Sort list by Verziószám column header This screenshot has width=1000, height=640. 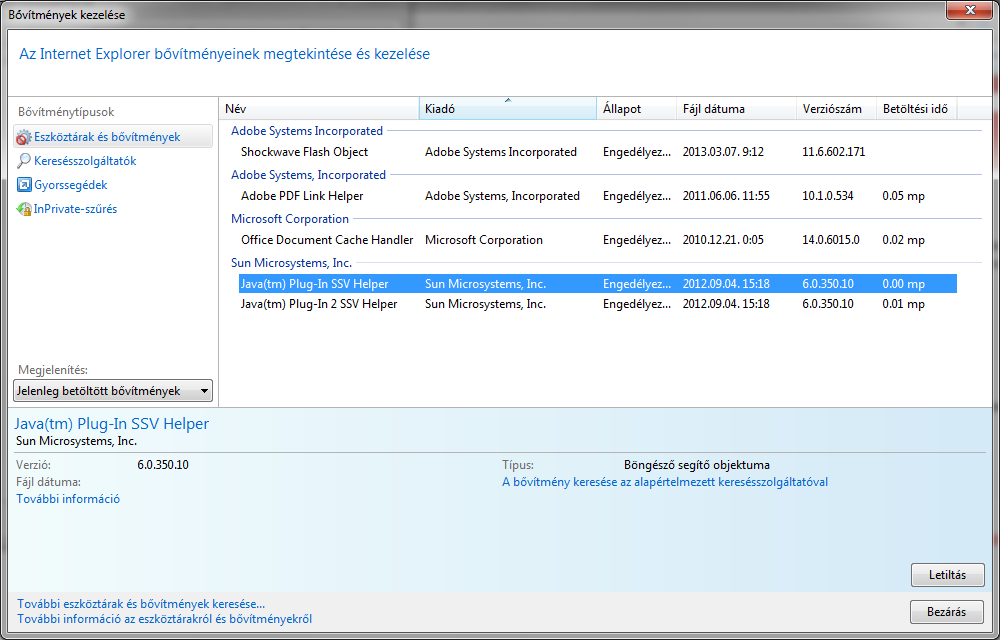(x=836, y=108)
